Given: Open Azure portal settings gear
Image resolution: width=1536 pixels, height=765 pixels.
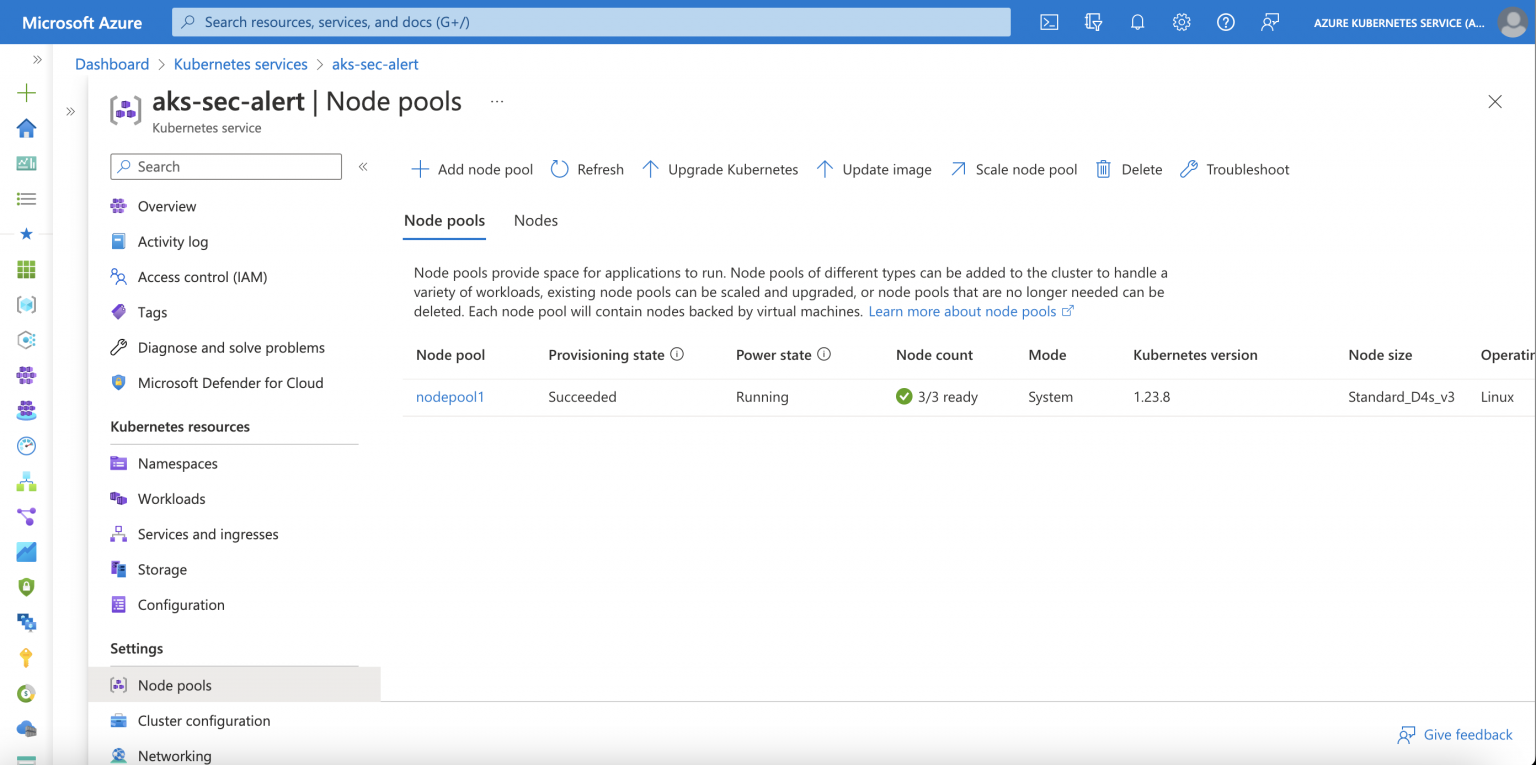Looking at the screenshot, I should tap(1181, 22).
